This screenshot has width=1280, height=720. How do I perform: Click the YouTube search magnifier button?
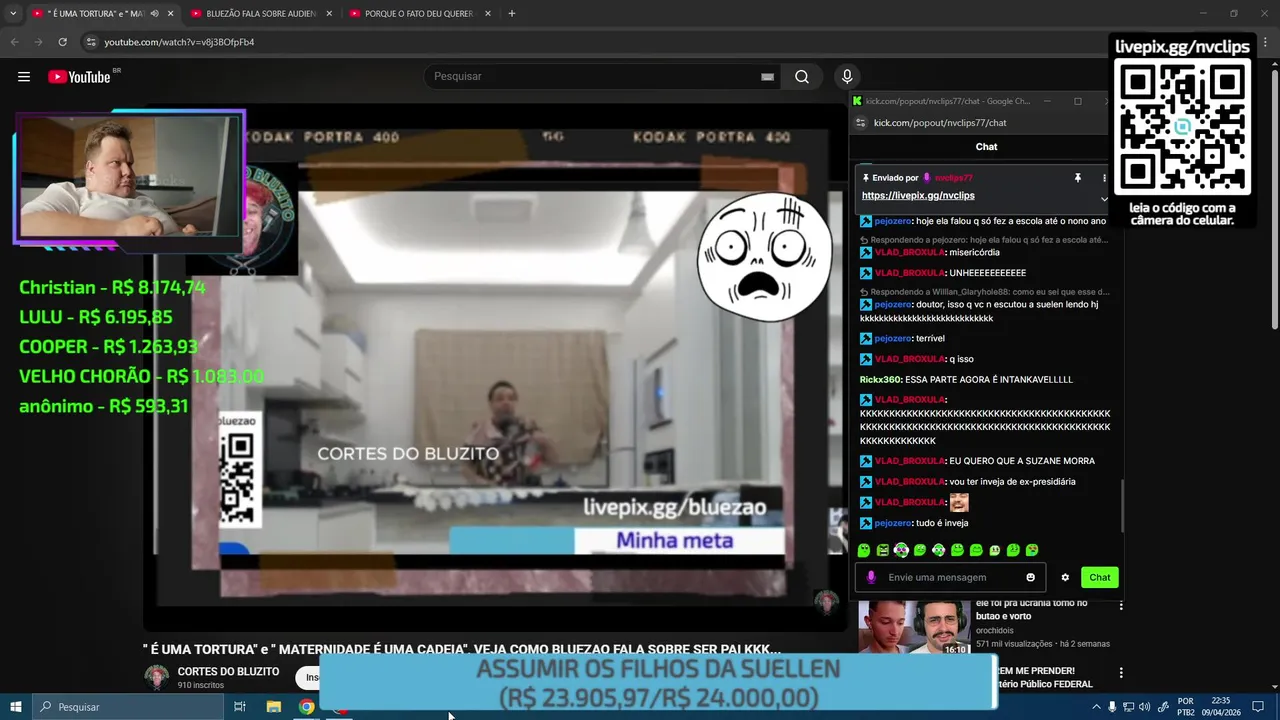click(802, 77)
